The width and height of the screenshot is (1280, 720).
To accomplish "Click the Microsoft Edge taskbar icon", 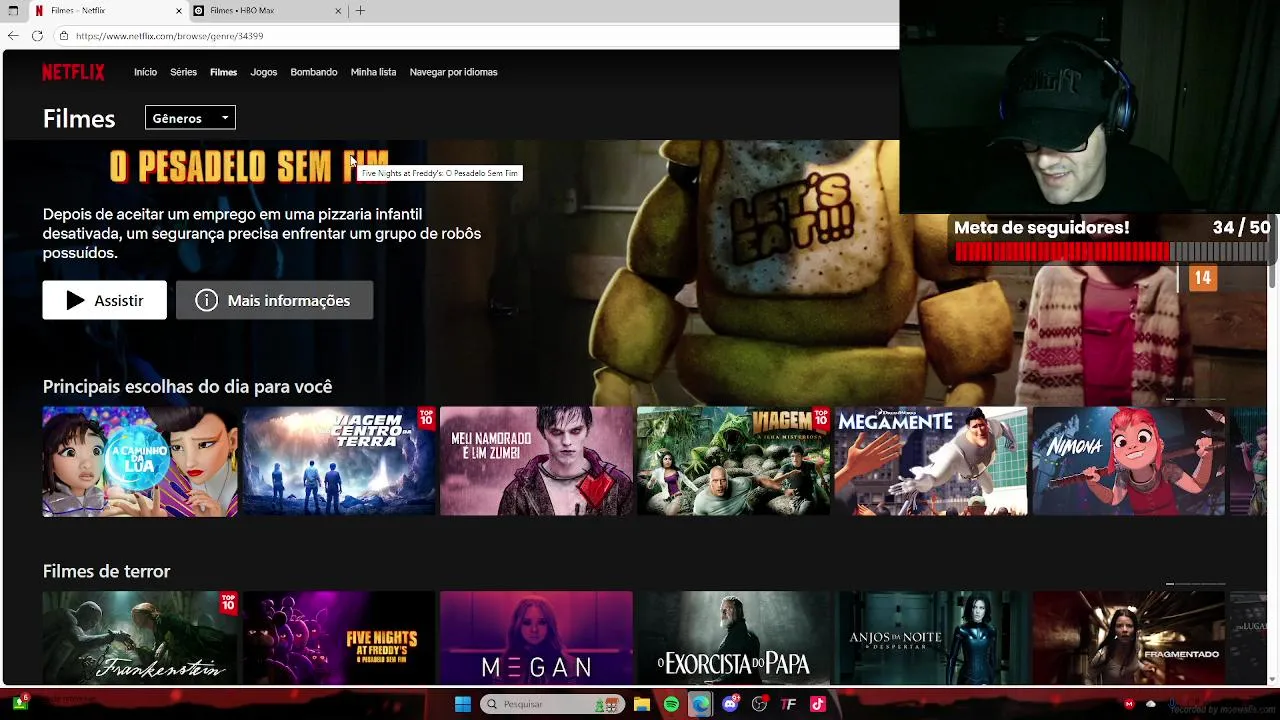I will pyautogui.click(x=700, y=704).
